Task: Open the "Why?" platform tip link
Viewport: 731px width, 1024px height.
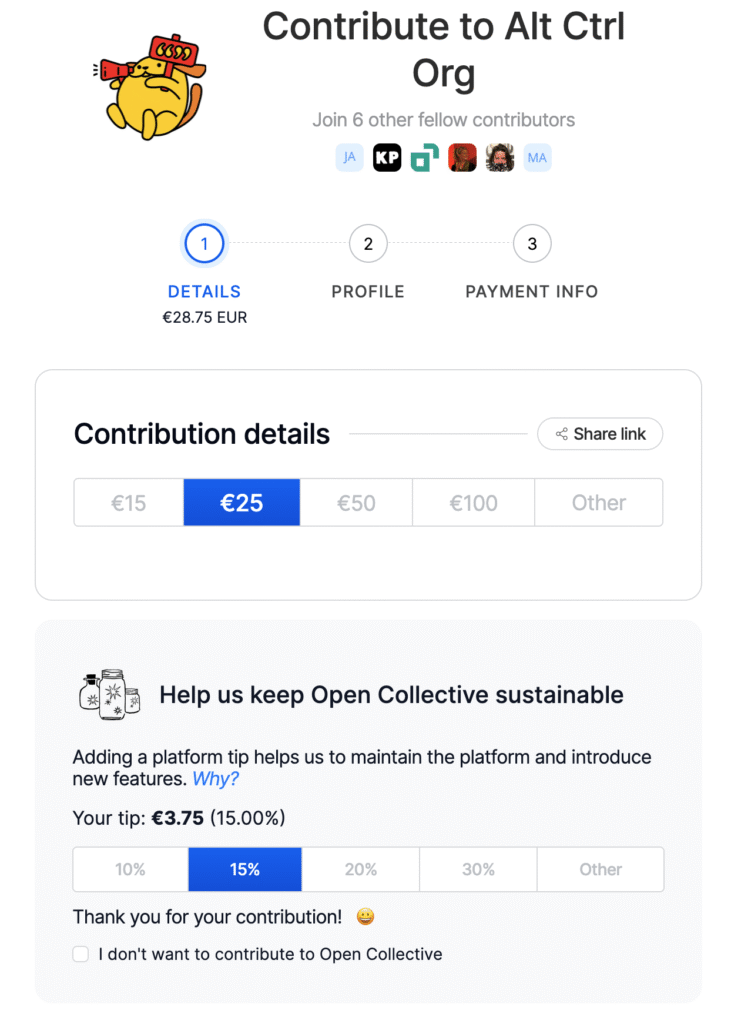Action: [216, 780]
